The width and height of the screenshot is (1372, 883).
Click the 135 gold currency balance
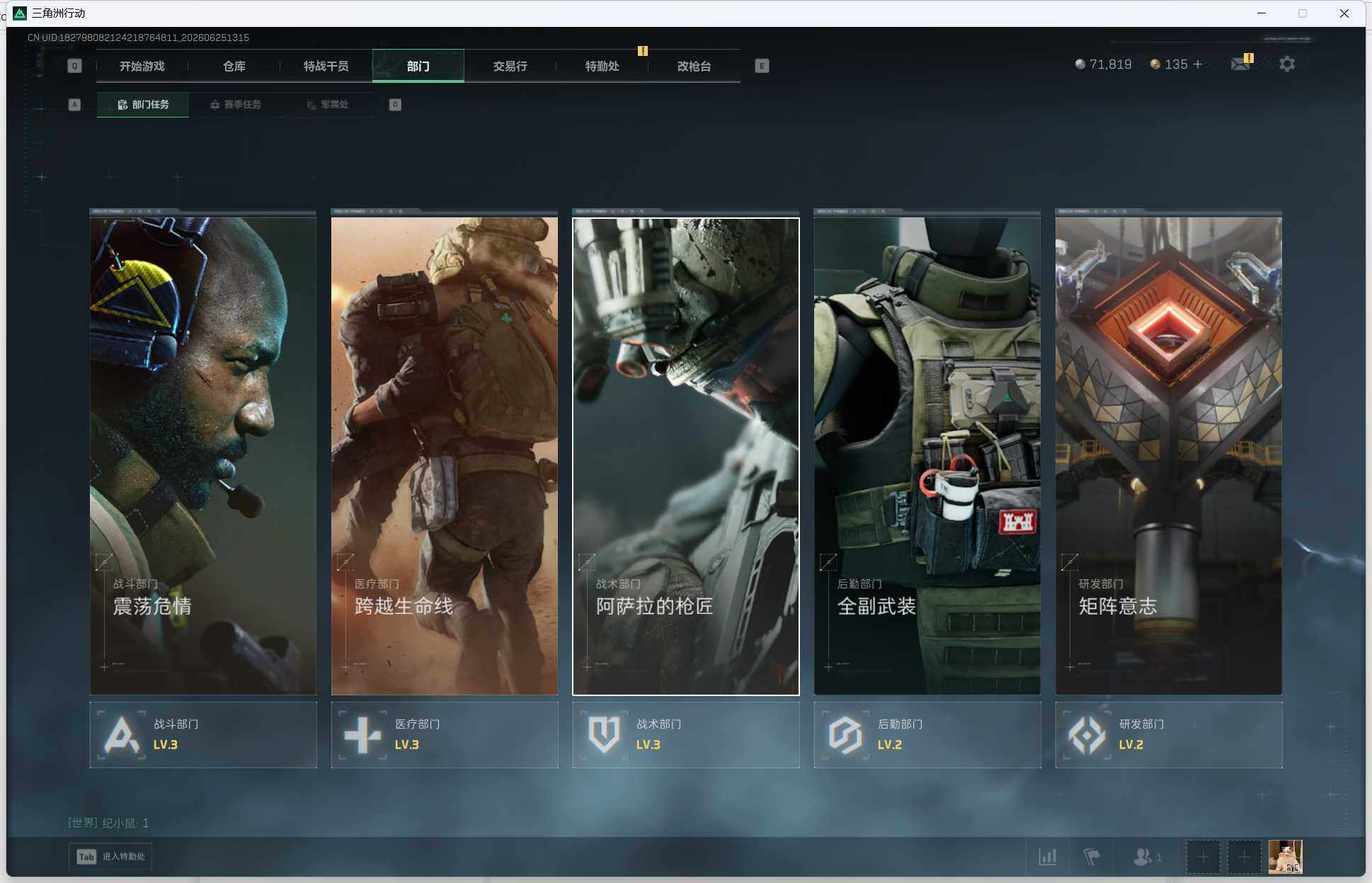(1169, 64)
